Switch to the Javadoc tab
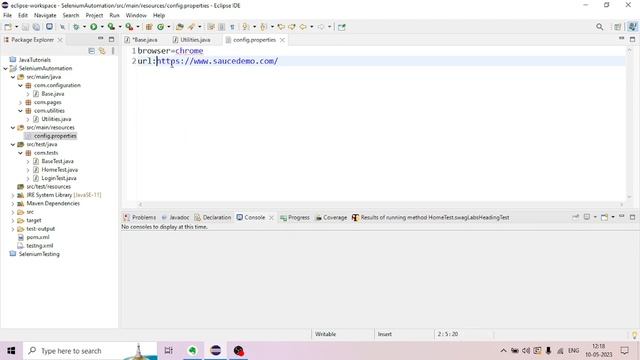640x360 pixels. pyautogui.click(x=176, y=218)
